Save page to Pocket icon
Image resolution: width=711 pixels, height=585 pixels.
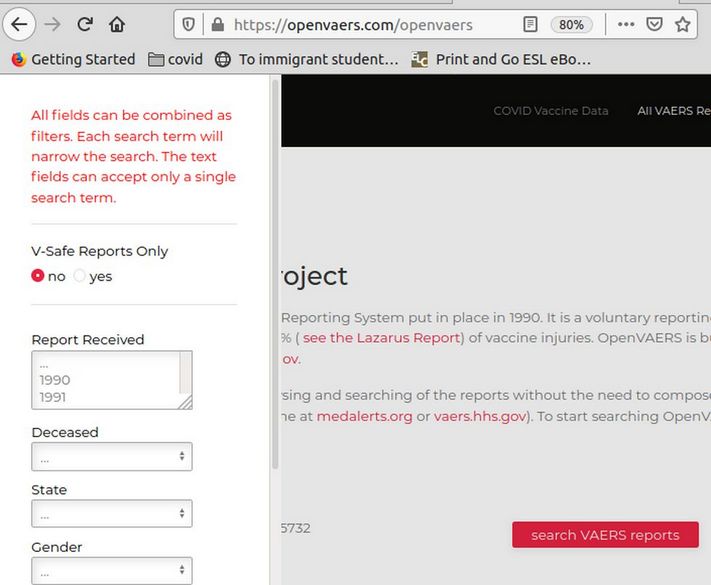654,24
